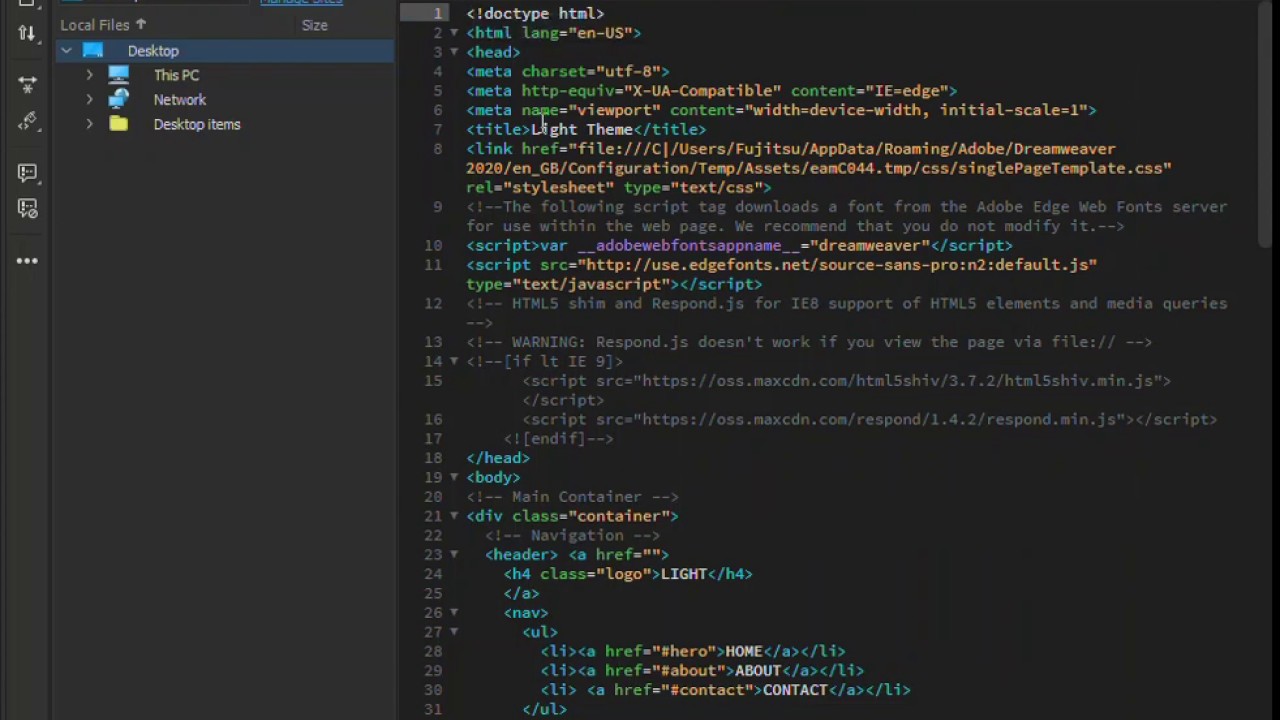Screen dimensions: 1280x720
Task: Click the yellow Desktop items folder icon
Action: coord(119,124)
